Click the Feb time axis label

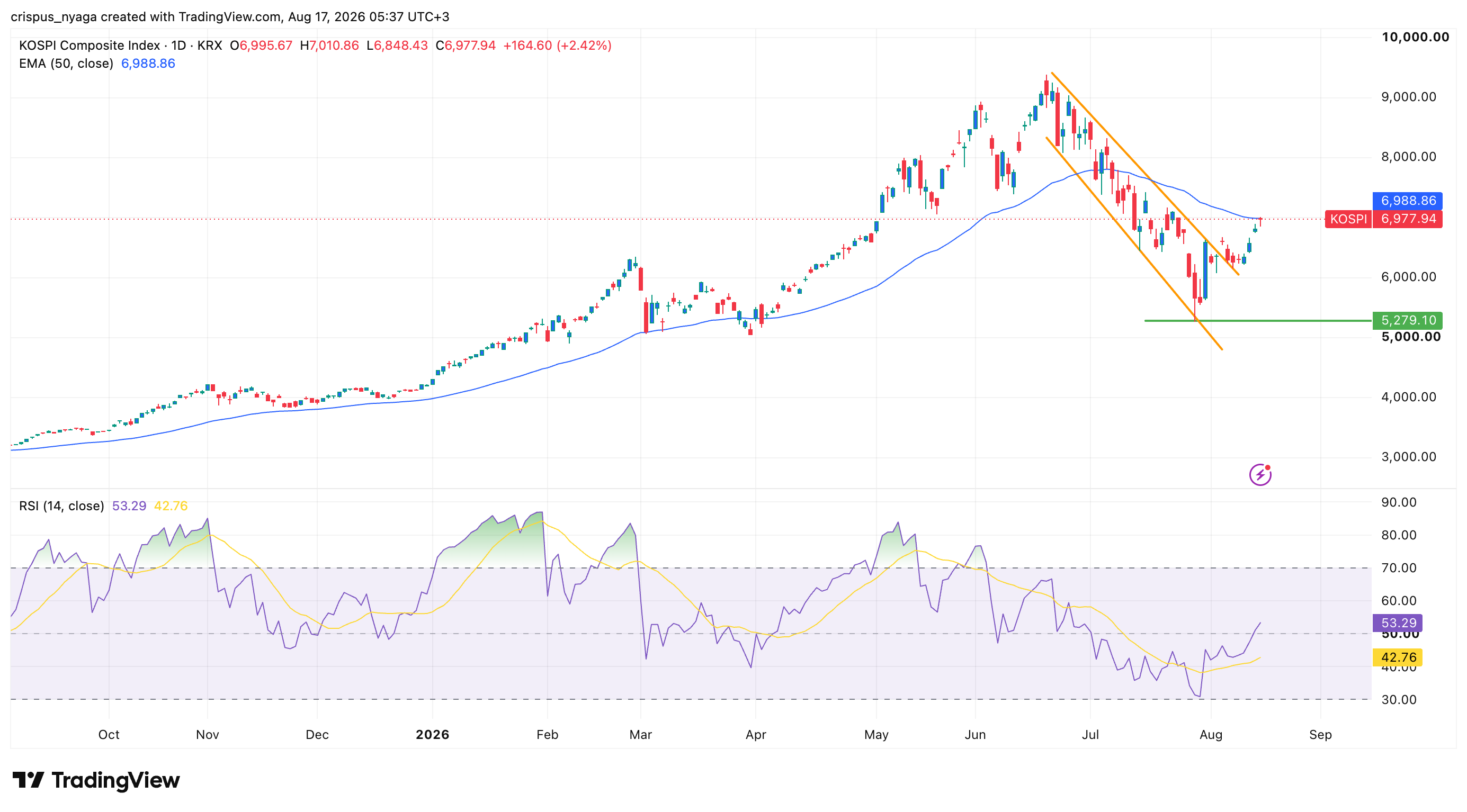(x=547, y=735)
